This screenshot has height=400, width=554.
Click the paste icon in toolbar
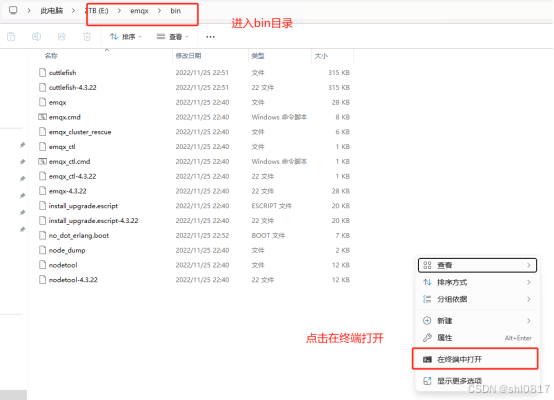pyautogui.click(x=11, y=36)
